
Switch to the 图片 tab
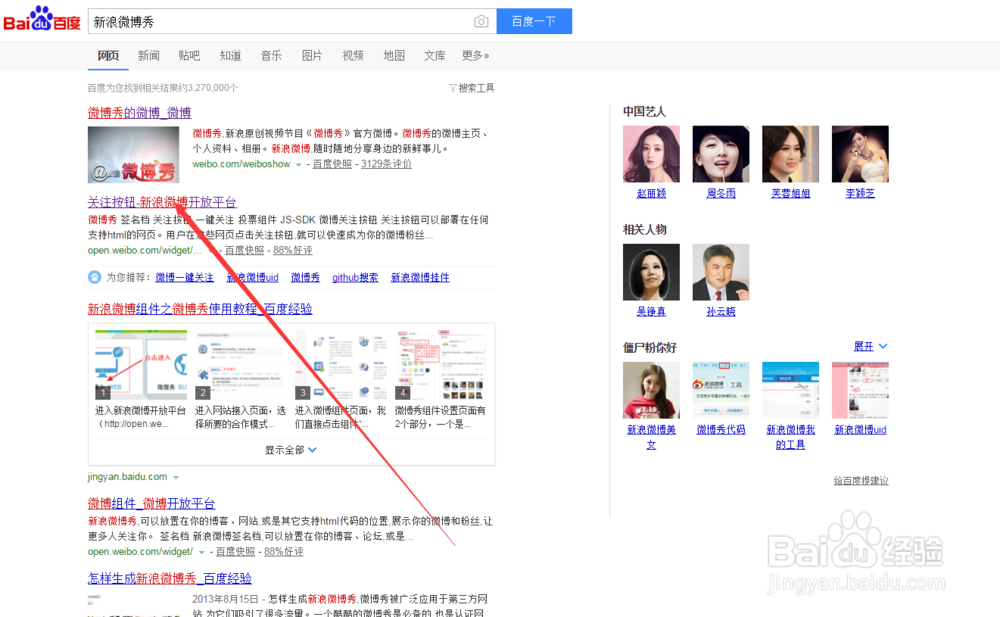[312, 56]
